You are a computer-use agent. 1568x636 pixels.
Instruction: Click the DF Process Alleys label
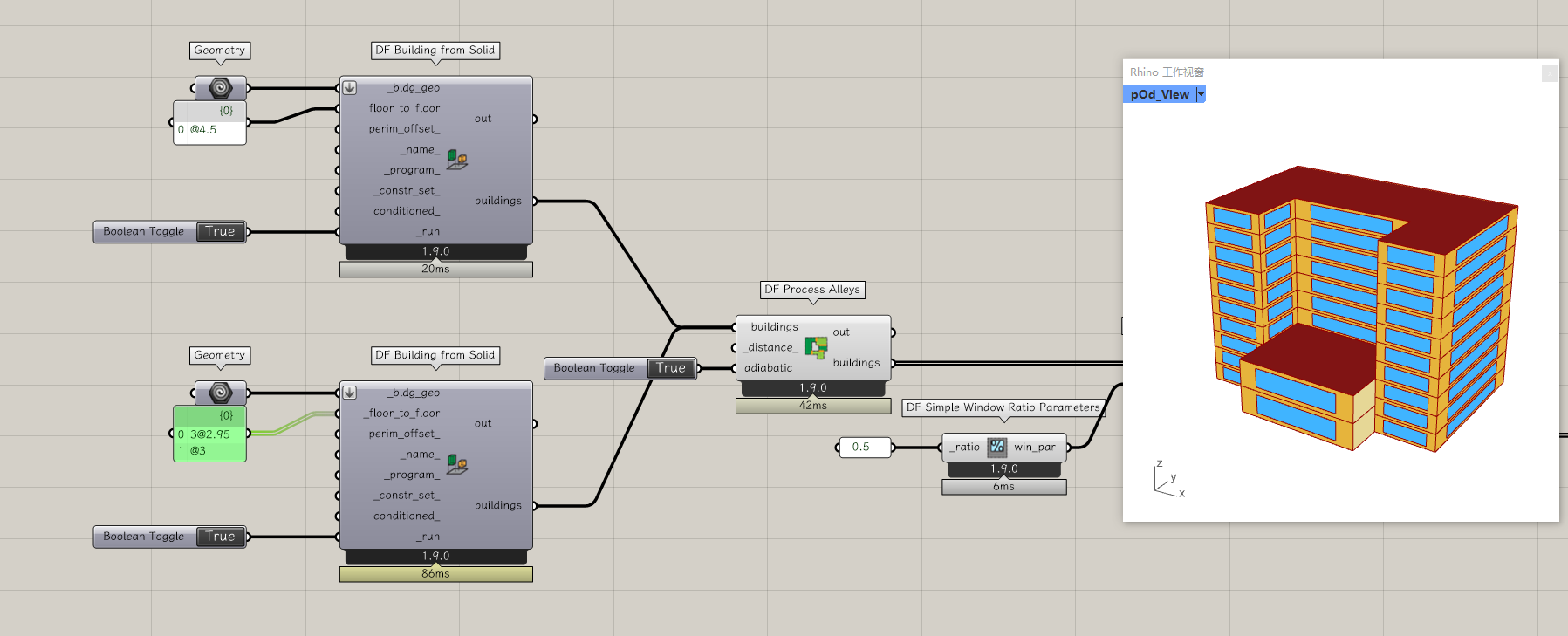click(x=812, y=290)
